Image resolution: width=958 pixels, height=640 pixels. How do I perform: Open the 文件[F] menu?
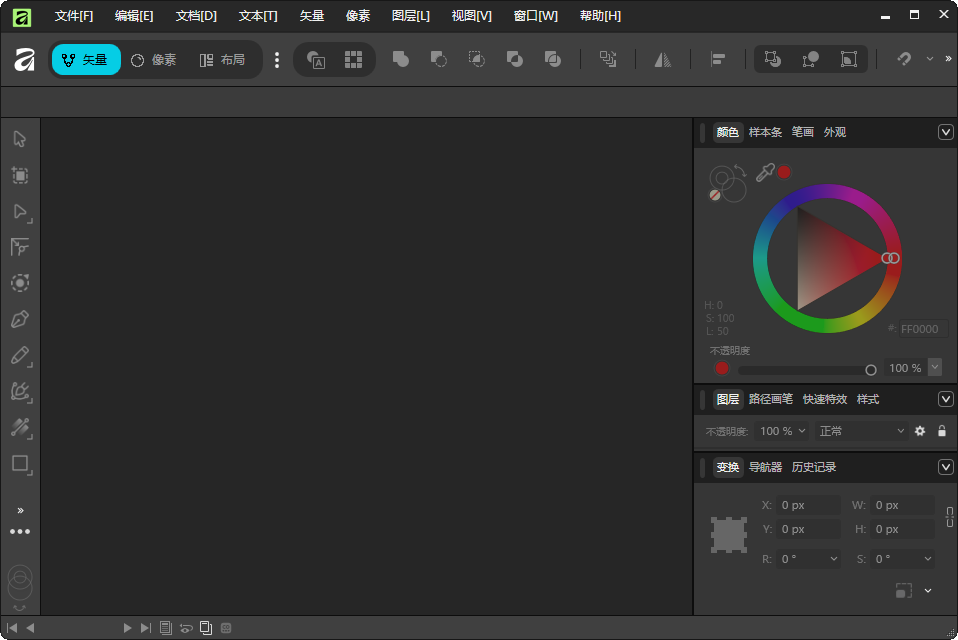tap(74, 16)
